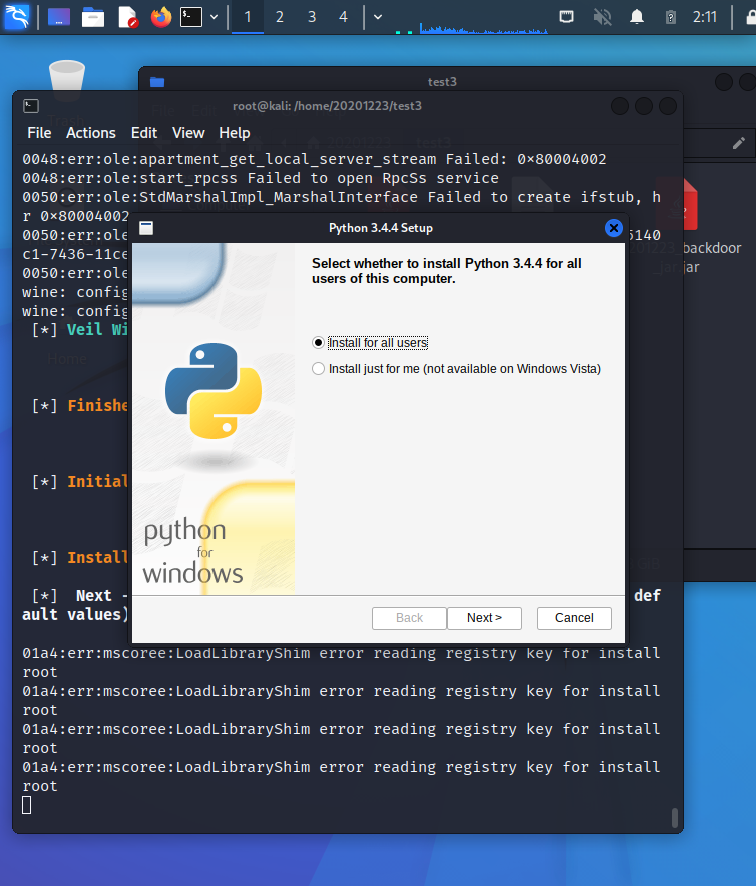Click the terminal title root@kali: /home/20201223/test3
The width and height of the screenshot is (756, 886).
(327, 106)
